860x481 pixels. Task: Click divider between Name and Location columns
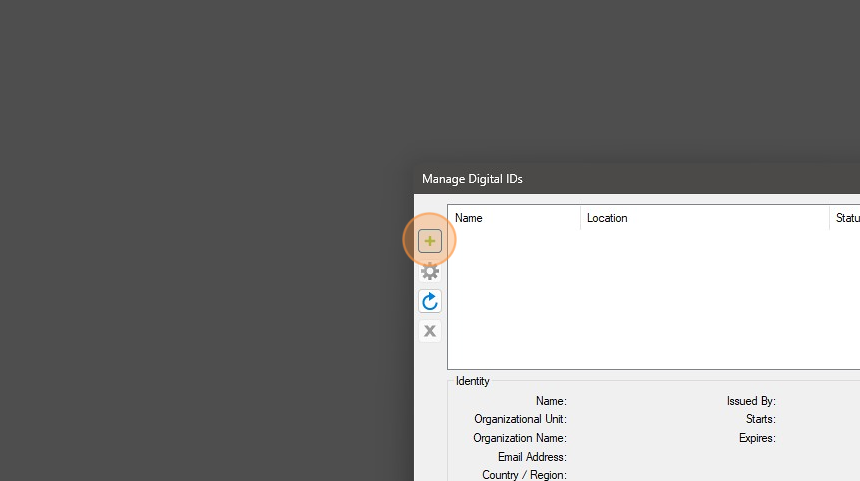[x=580, y=218]
